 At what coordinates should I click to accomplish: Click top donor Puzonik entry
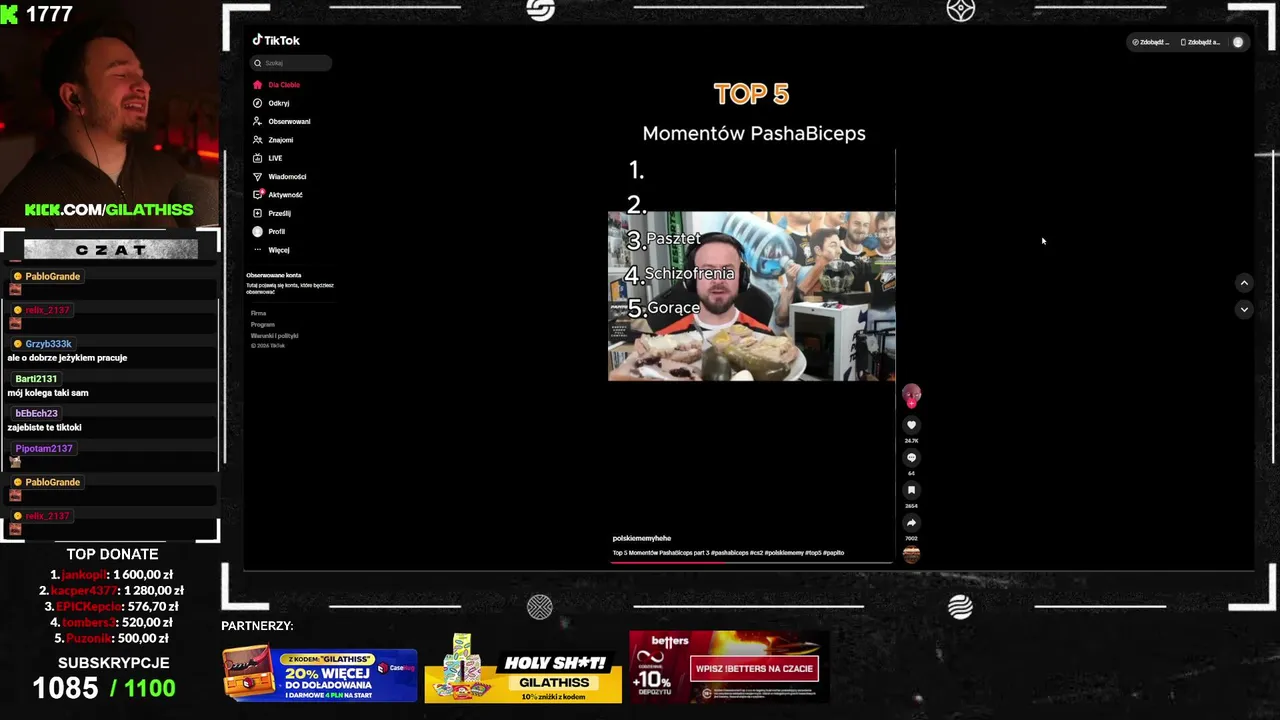coord(111,639)
